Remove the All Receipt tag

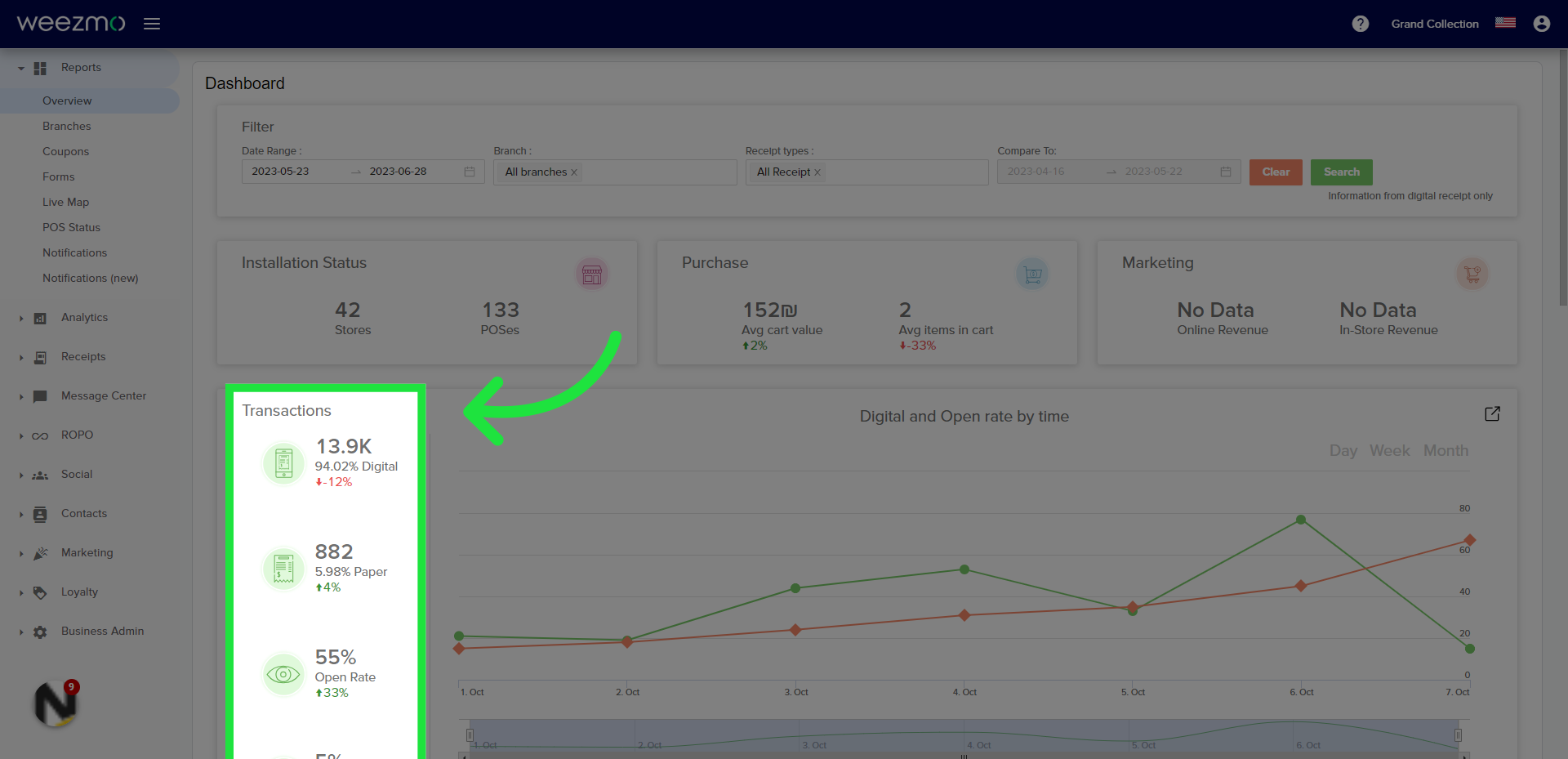click(817, 172)
